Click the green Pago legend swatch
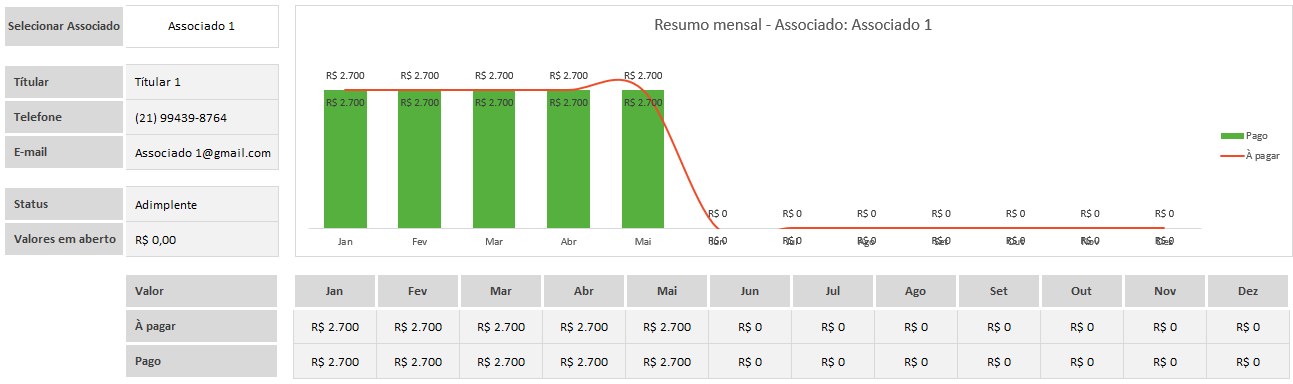The width and height of the screenshot is (1293, 384). pos(1231,135)
